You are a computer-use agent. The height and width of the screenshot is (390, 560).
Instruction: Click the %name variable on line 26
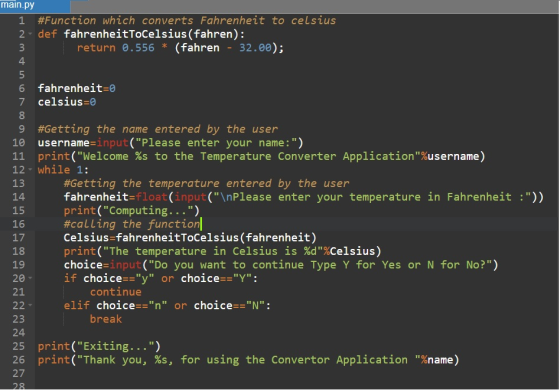(437, 360)
